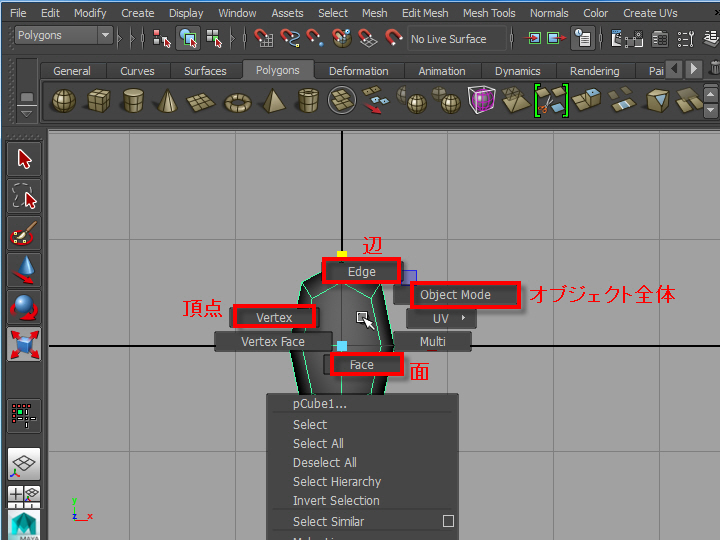
Task: Choose Edge in the marking menu
Action: point(361,271)
